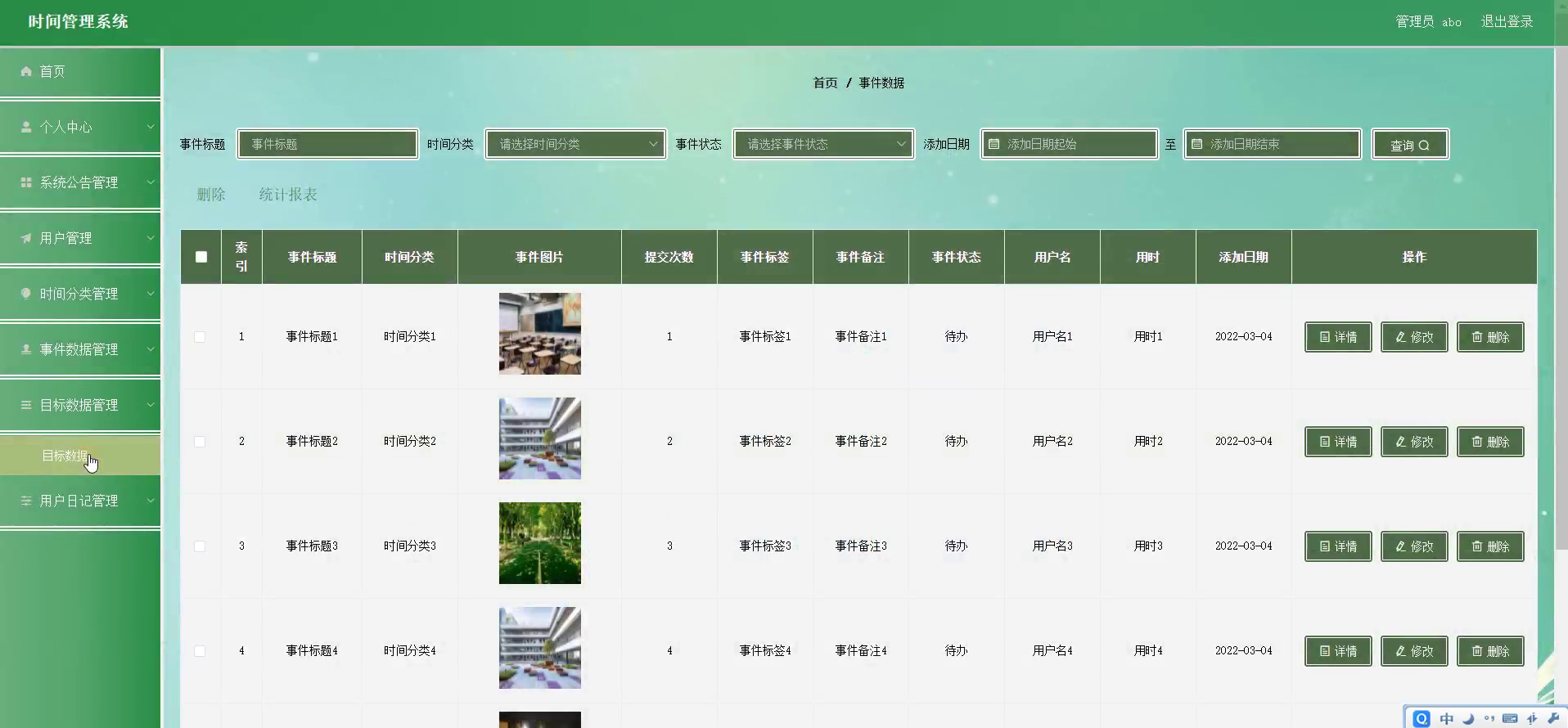This screenshot has width=1568, height=728.
Task: Open the wrench settings icon in IME toolbar
Action: [1553, 718]
